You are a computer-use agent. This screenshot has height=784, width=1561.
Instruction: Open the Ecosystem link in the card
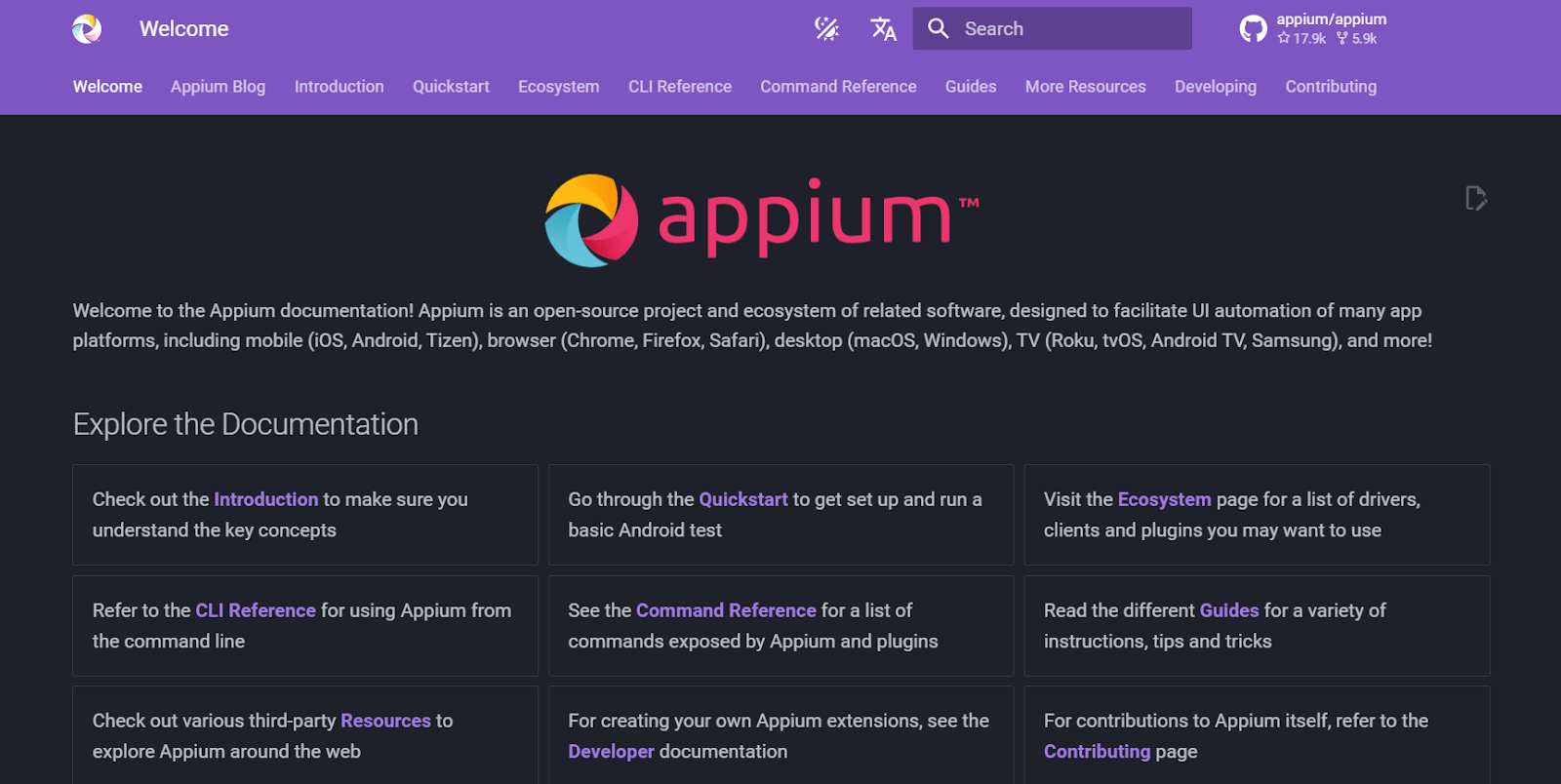click(x=1164, y=499)
